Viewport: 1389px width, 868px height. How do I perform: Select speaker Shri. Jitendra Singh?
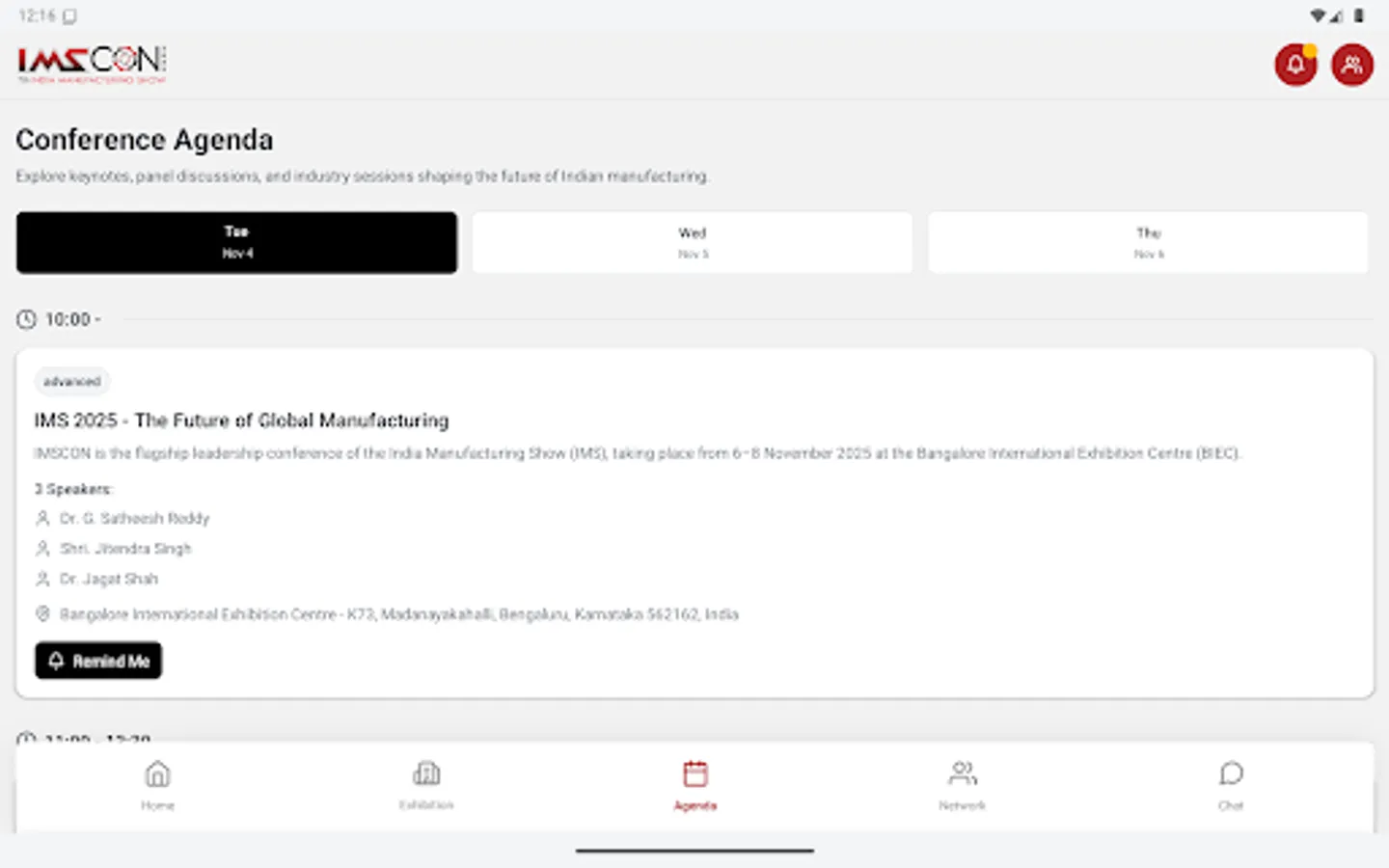[x=125, y=548]
